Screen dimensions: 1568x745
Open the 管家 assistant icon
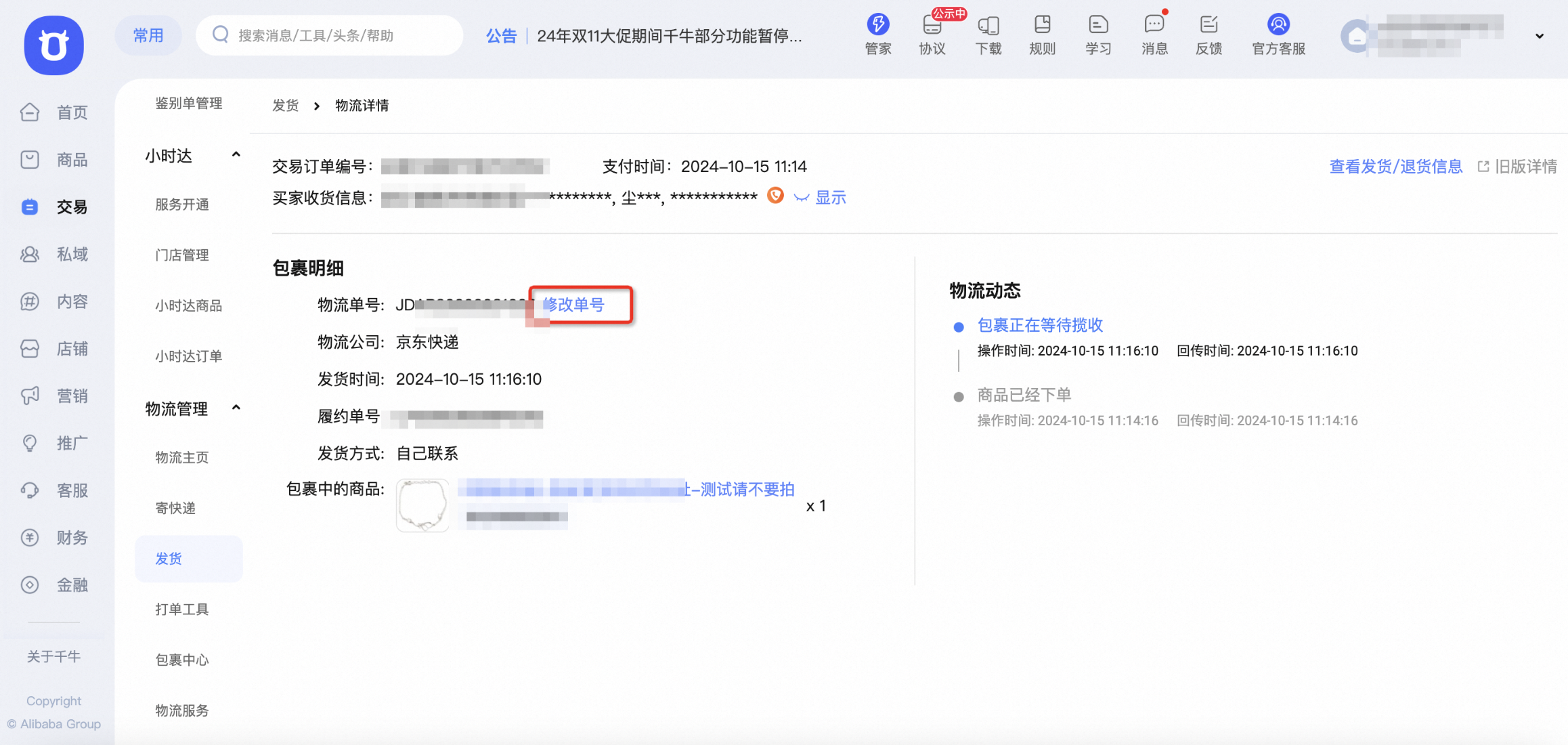pyautogui.click(x=878, y=24)
